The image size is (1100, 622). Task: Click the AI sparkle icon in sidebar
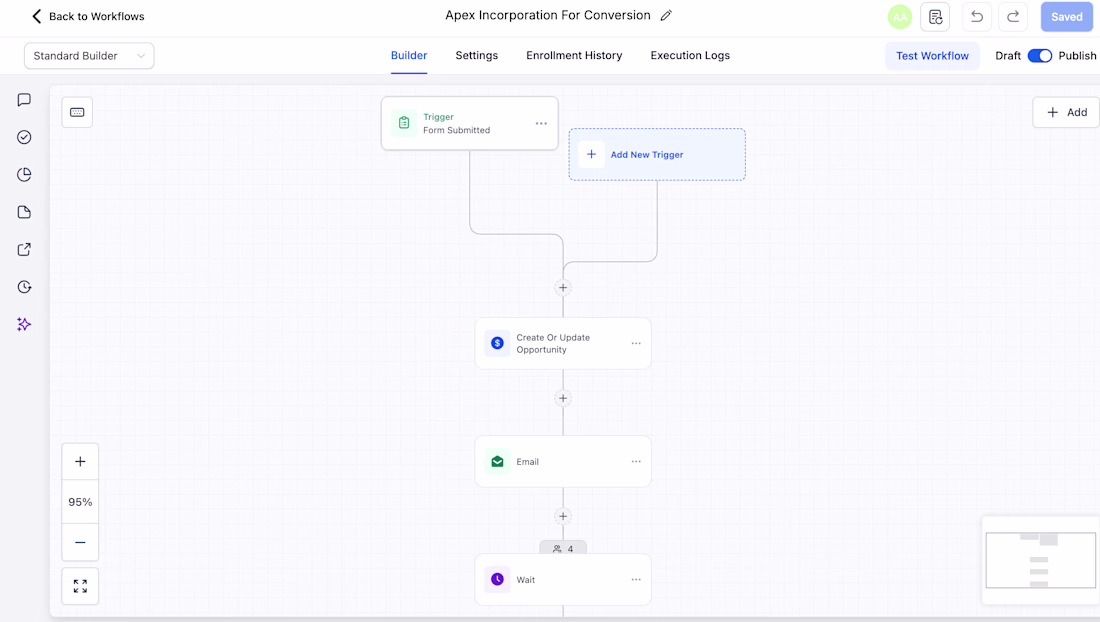[x=24, y=324]
